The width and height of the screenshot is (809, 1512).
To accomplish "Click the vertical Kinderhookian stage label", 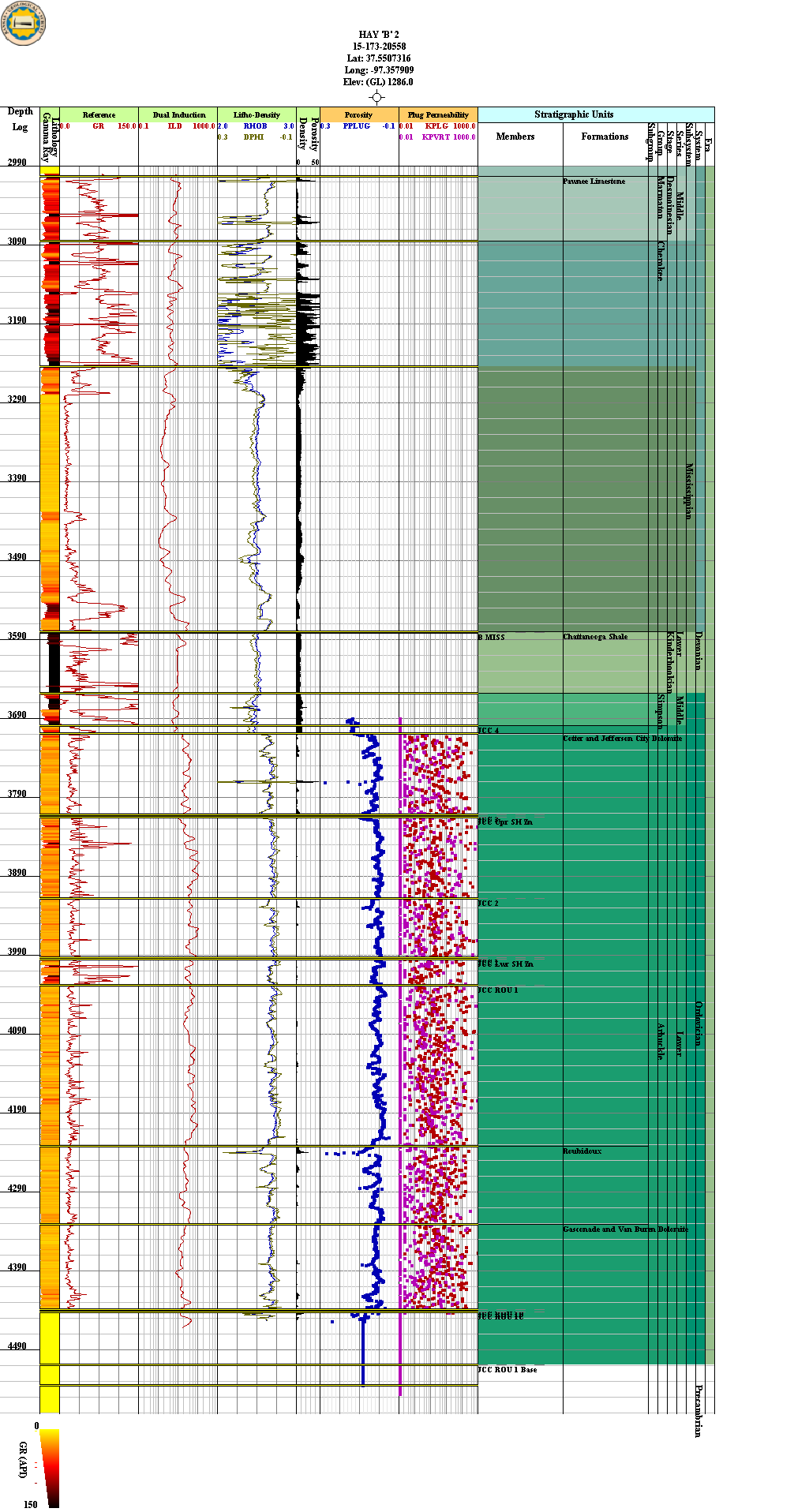I will [670, 662].
